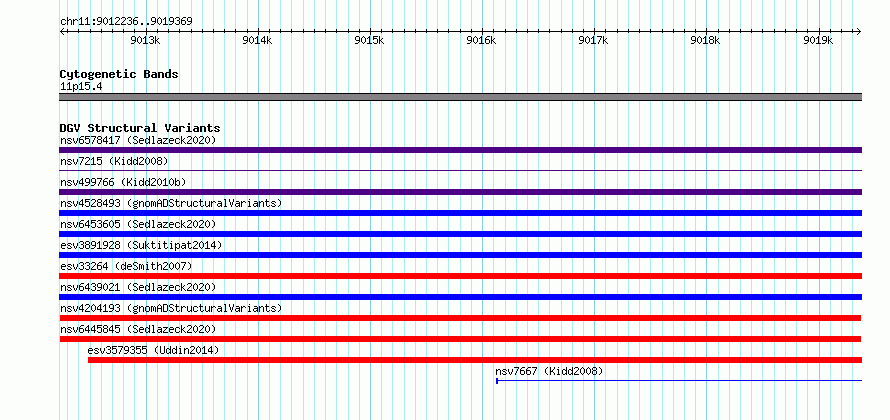Click the 9017k ruler tick label
890x420 pixels.
pos(594,40)
